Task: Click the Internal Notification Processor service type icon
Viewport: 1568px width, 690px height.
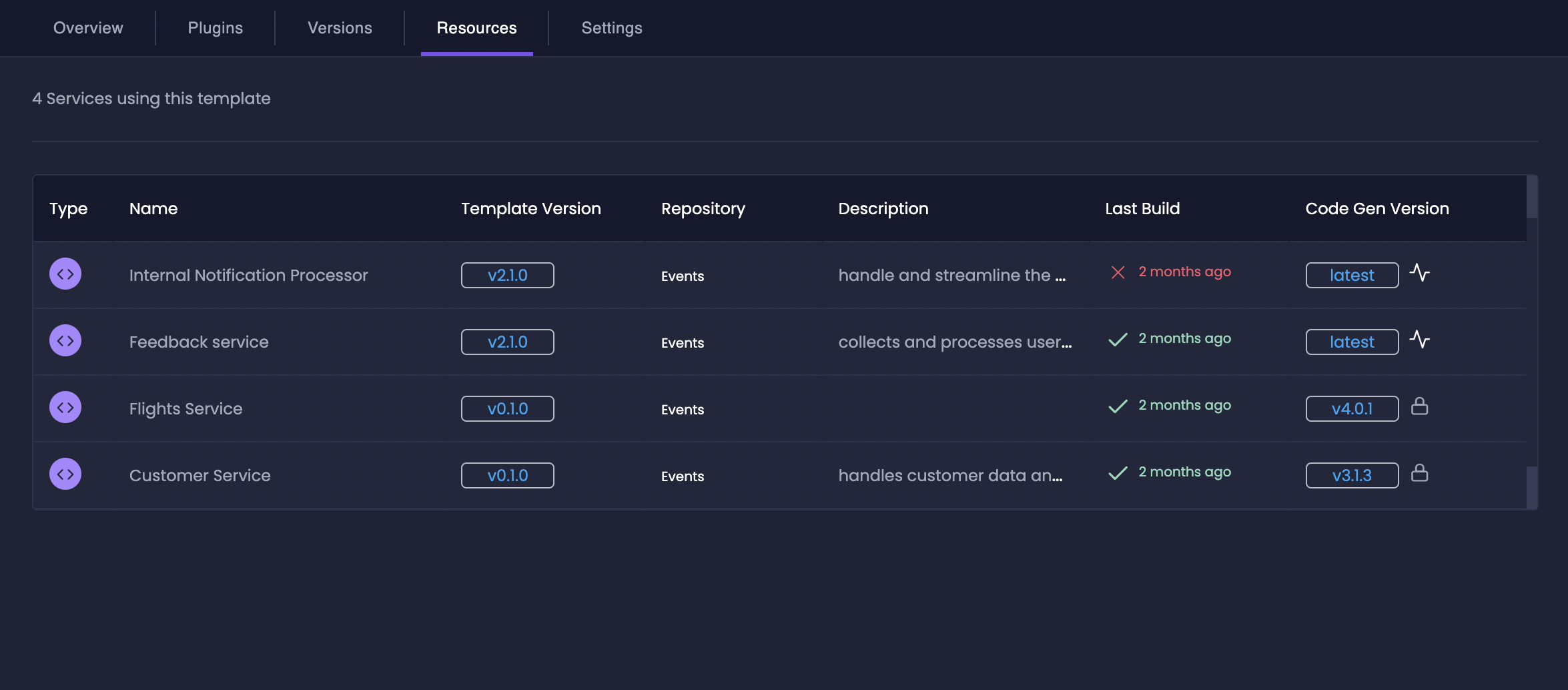Action: (x=65, y=274)
